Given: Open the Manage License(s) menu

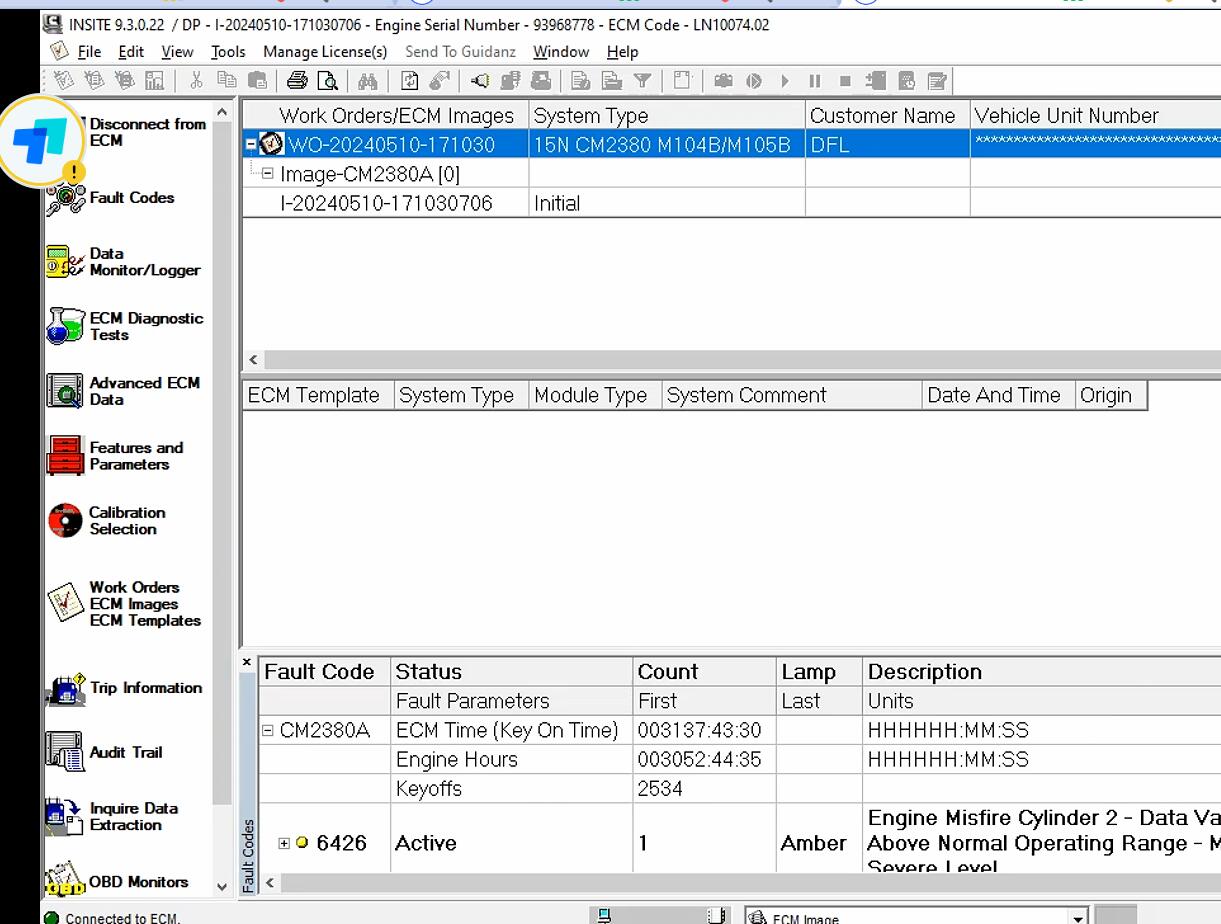Looking at the screenshot, I should (325, 52).
